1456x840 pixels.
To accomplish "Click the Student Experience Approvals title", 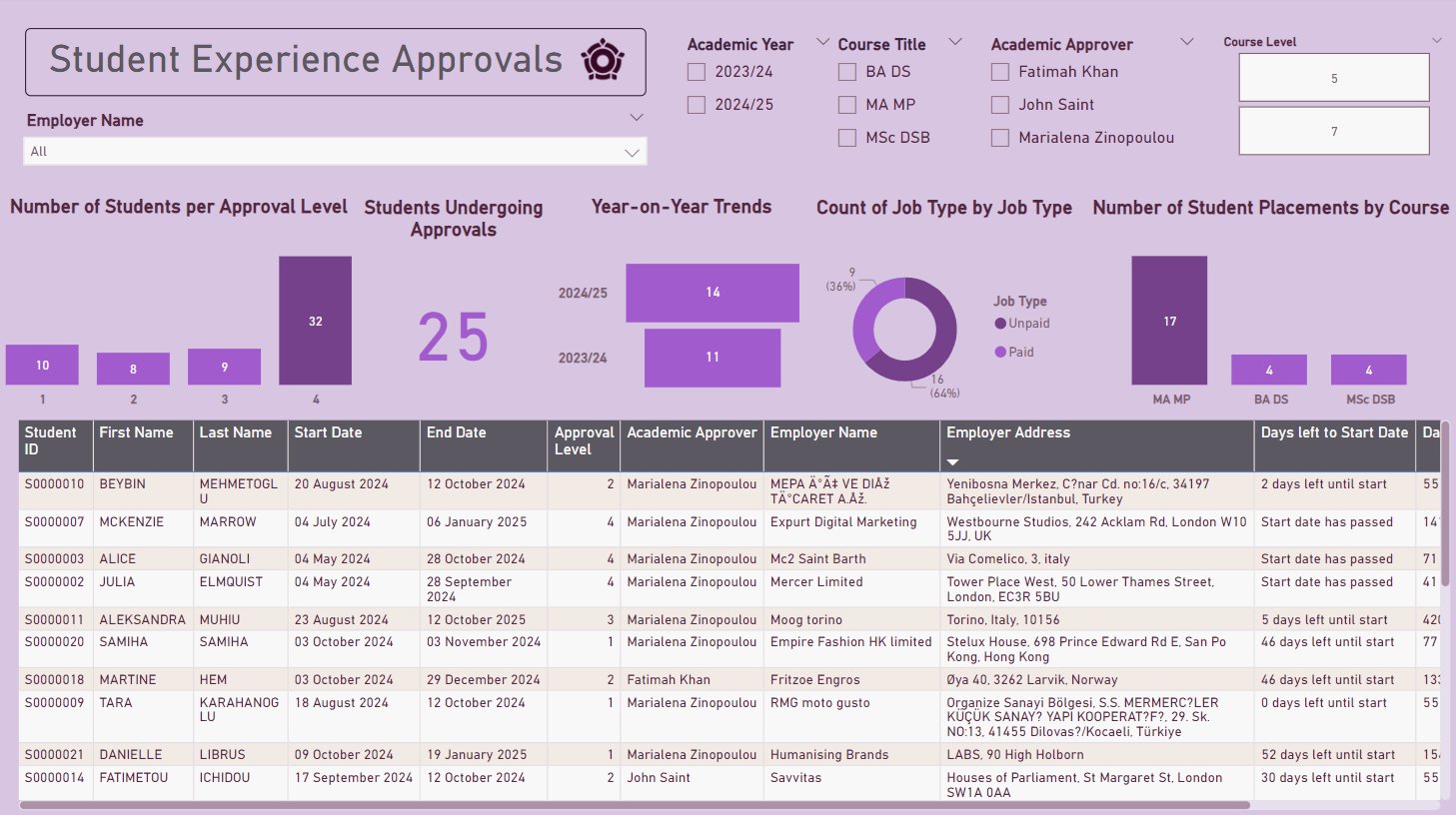I will (306, 60).
